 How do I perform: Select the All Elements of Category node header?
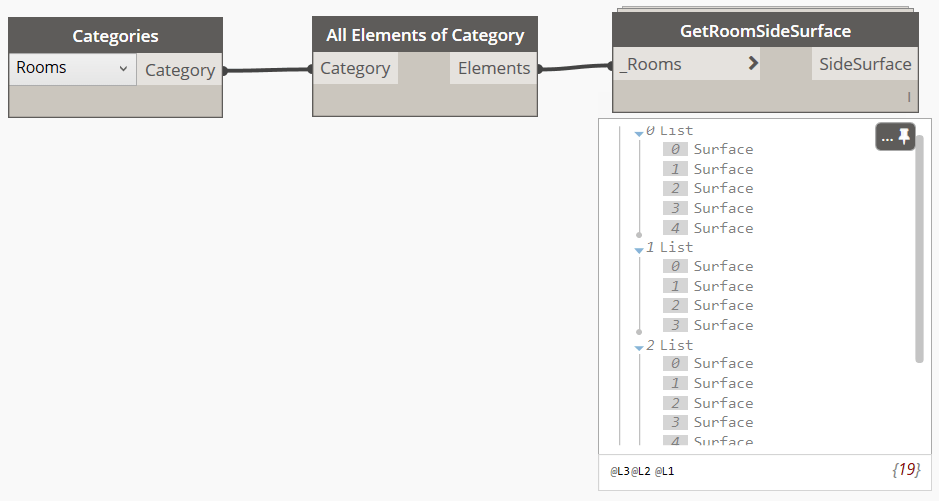pyautogui.click(x=425, y=35)
